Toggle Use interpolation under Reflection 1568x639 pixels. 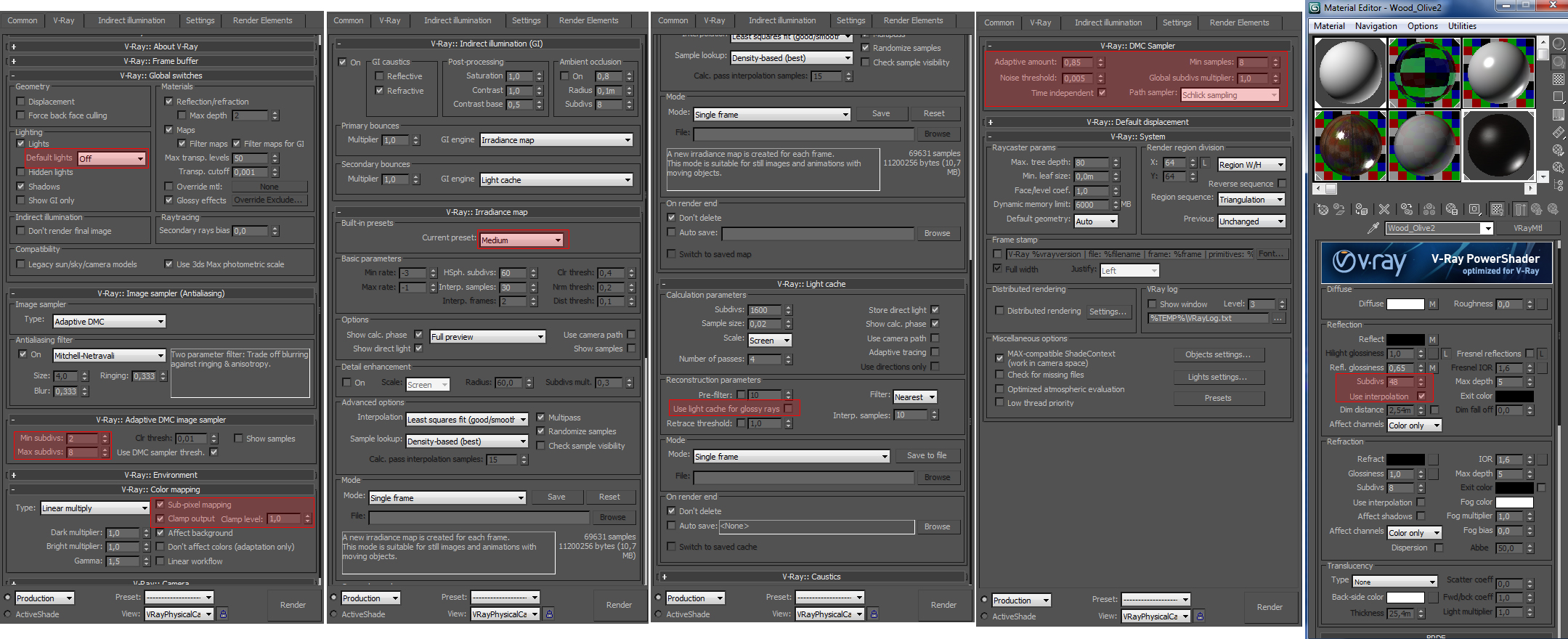[1421, 396]
